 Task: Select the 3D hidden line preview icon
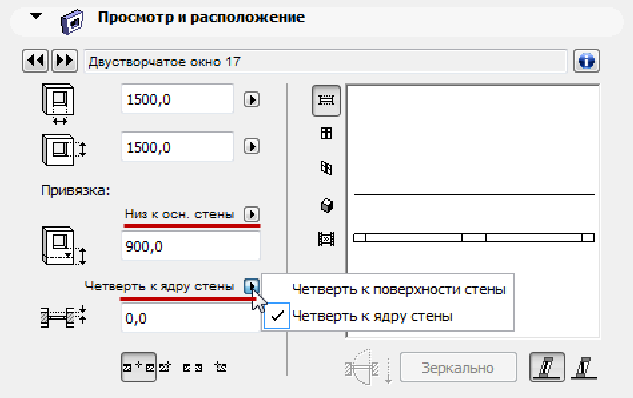(x=326, y=168)
